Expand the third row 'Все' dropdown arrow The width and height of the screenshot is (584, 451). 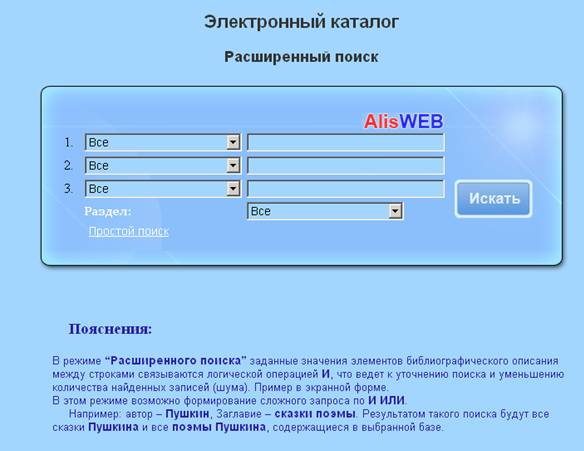pos(233,189)
